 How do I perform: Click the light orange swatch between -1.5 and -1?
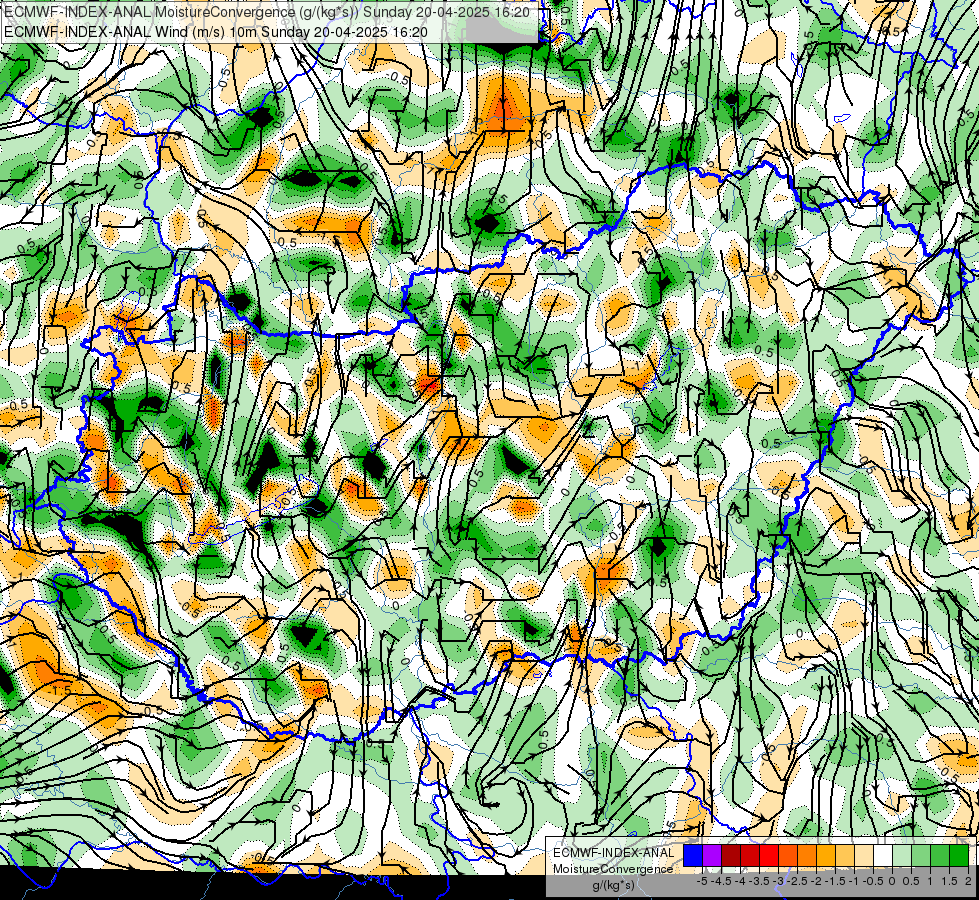[845, 856]
